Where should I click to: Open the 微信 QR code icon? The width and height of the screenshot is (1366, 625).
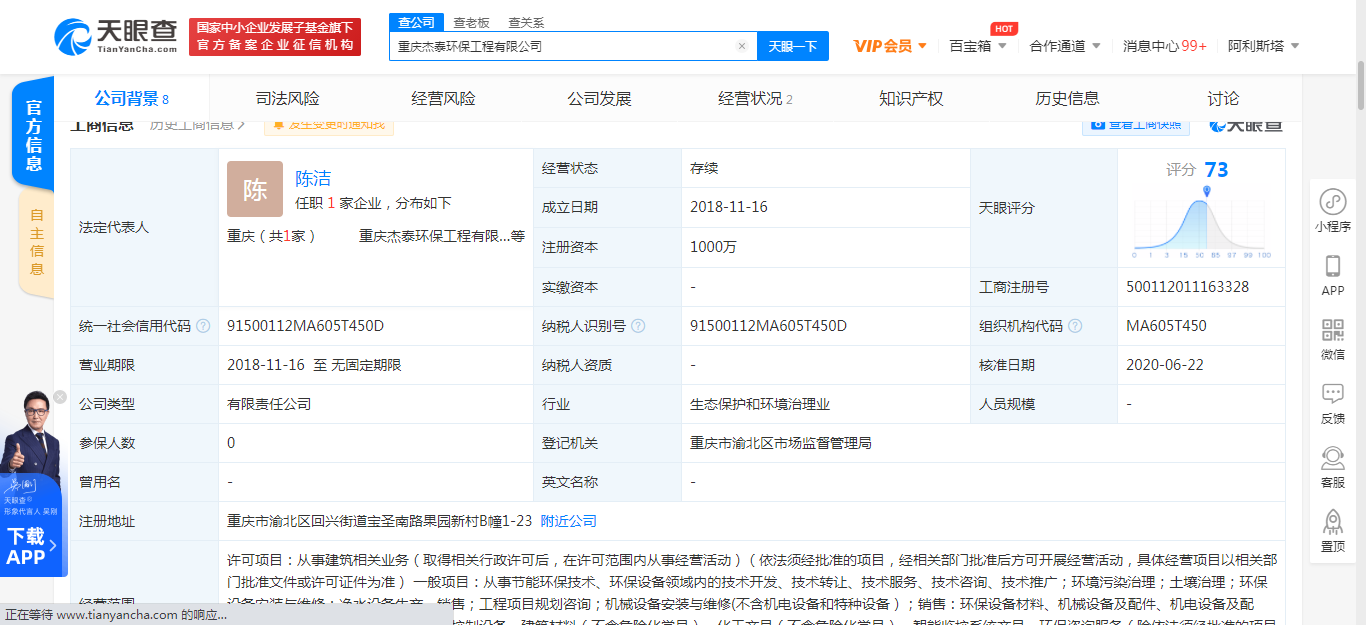1333,330
